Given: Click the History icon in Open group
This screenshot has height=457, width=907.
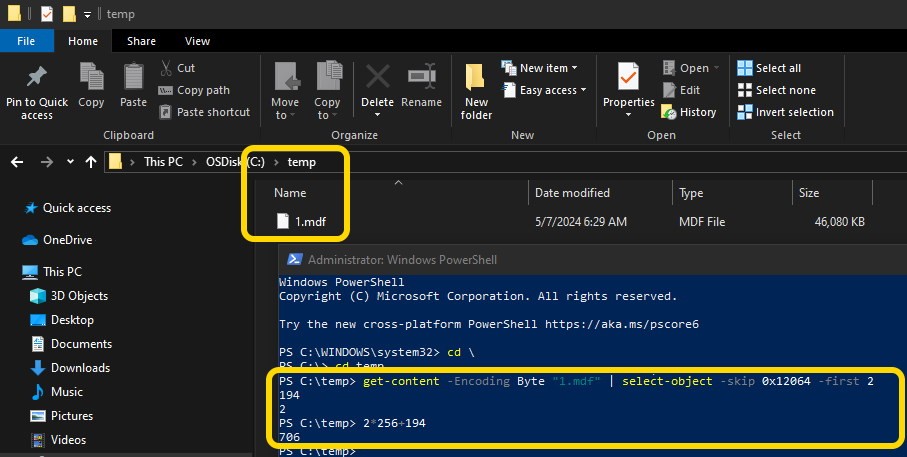Looking at the screenshot, I should (689, 112).
